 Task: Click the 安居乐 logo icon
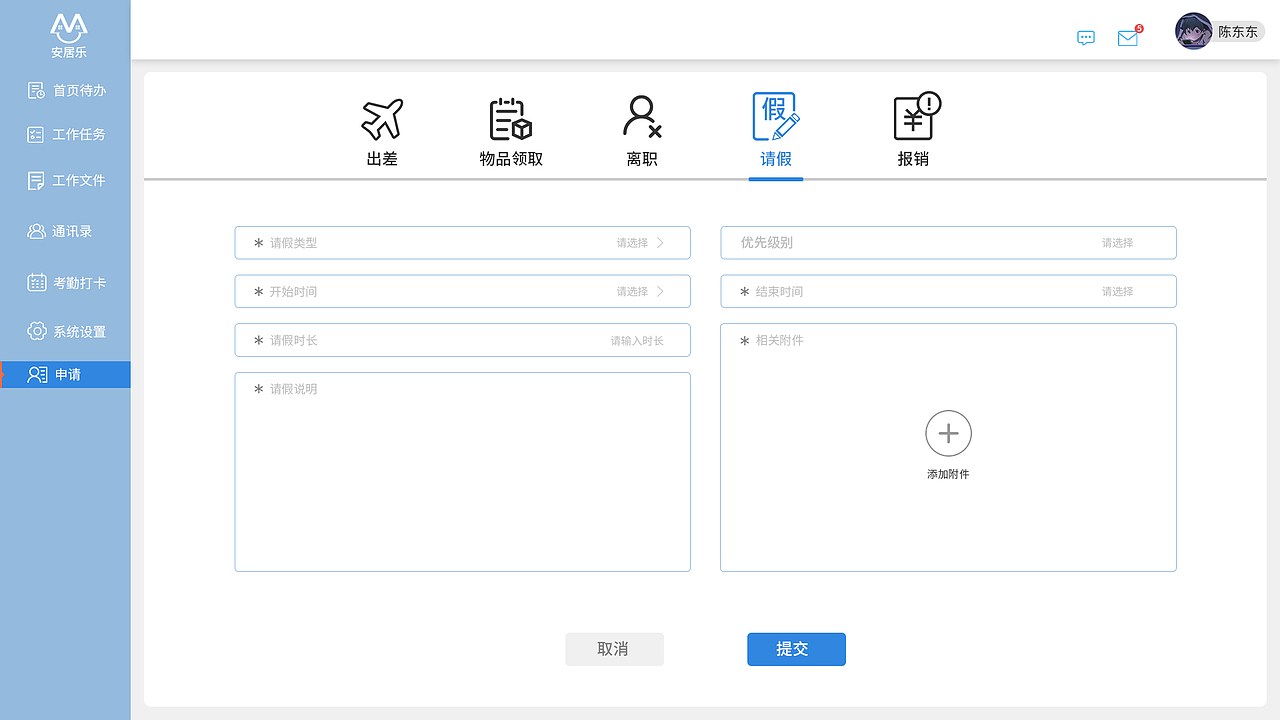[69, 27]
